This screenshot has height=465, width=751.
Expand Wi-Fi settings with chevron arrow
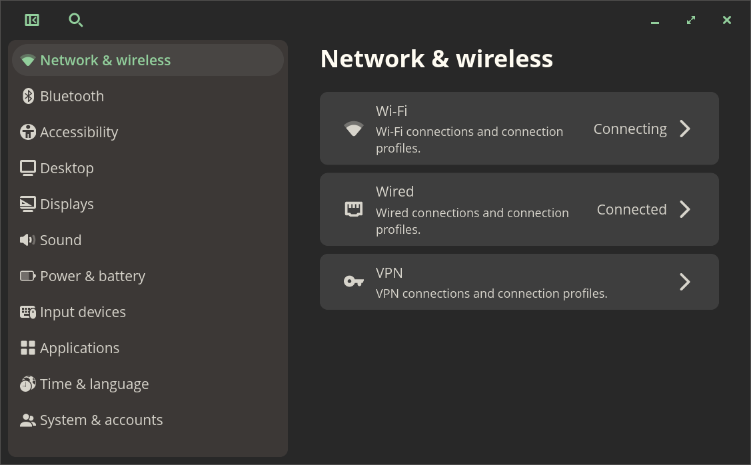[685, 129]
